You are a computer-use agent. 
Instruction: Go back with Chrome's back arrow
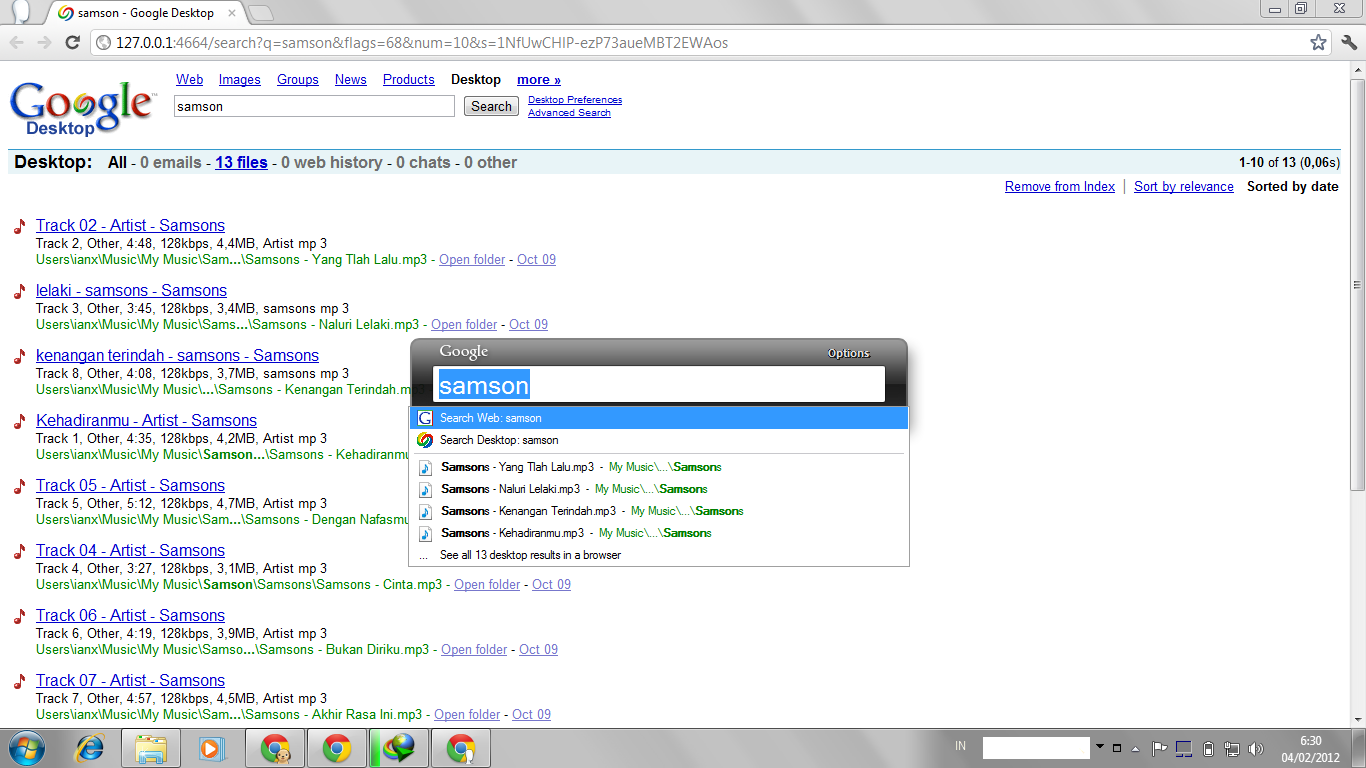coord(17,42)
